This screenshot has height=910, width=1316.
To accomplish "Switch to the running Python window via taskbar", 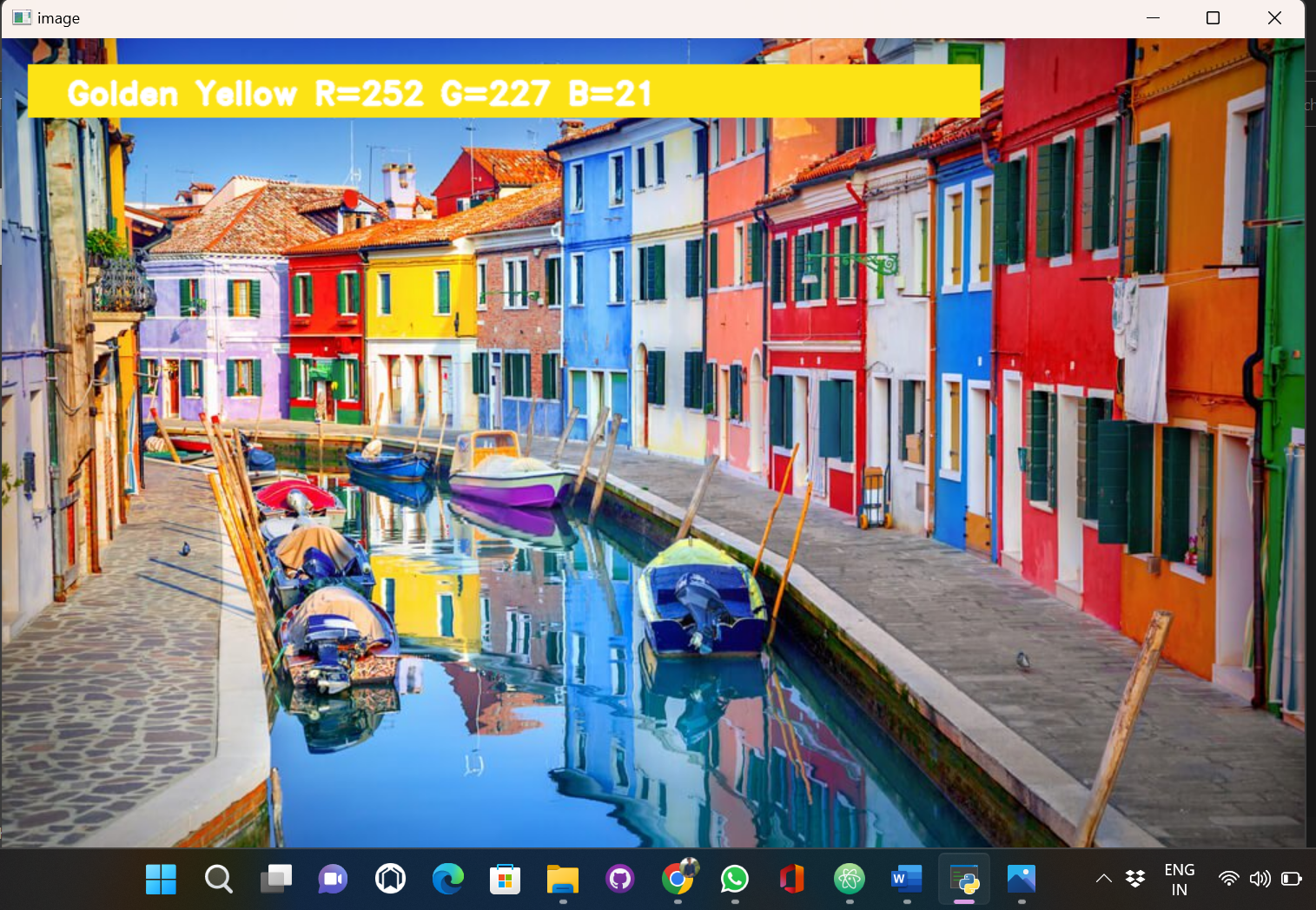I will point(964,879).
